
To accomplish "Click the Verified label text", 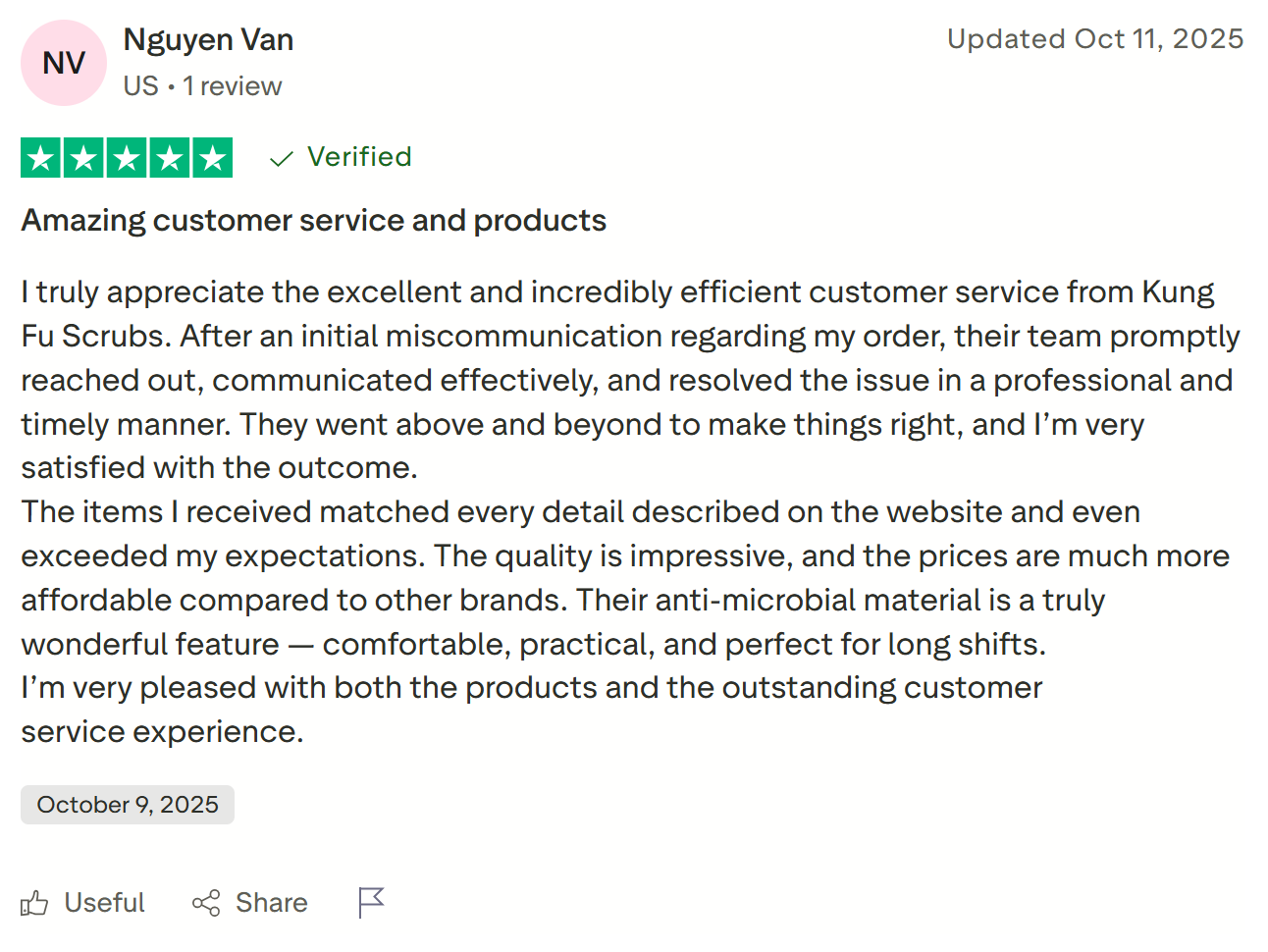I will point(359,157).
